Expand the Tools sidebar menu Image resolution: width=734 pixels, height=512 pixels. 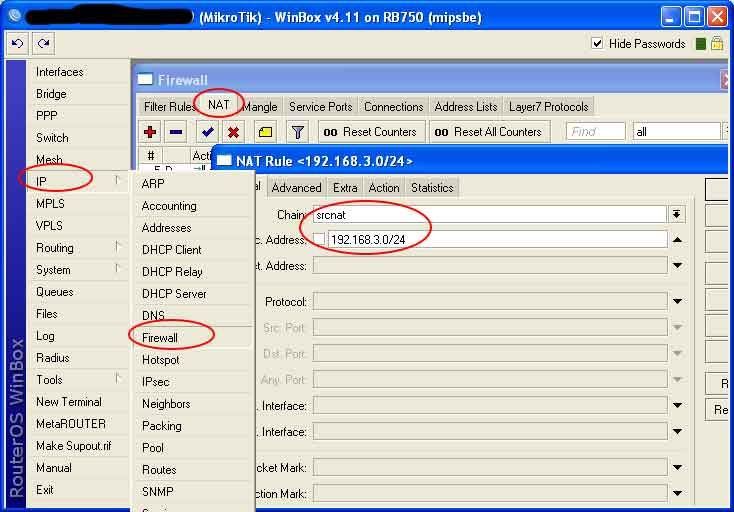tap(77, 380)
